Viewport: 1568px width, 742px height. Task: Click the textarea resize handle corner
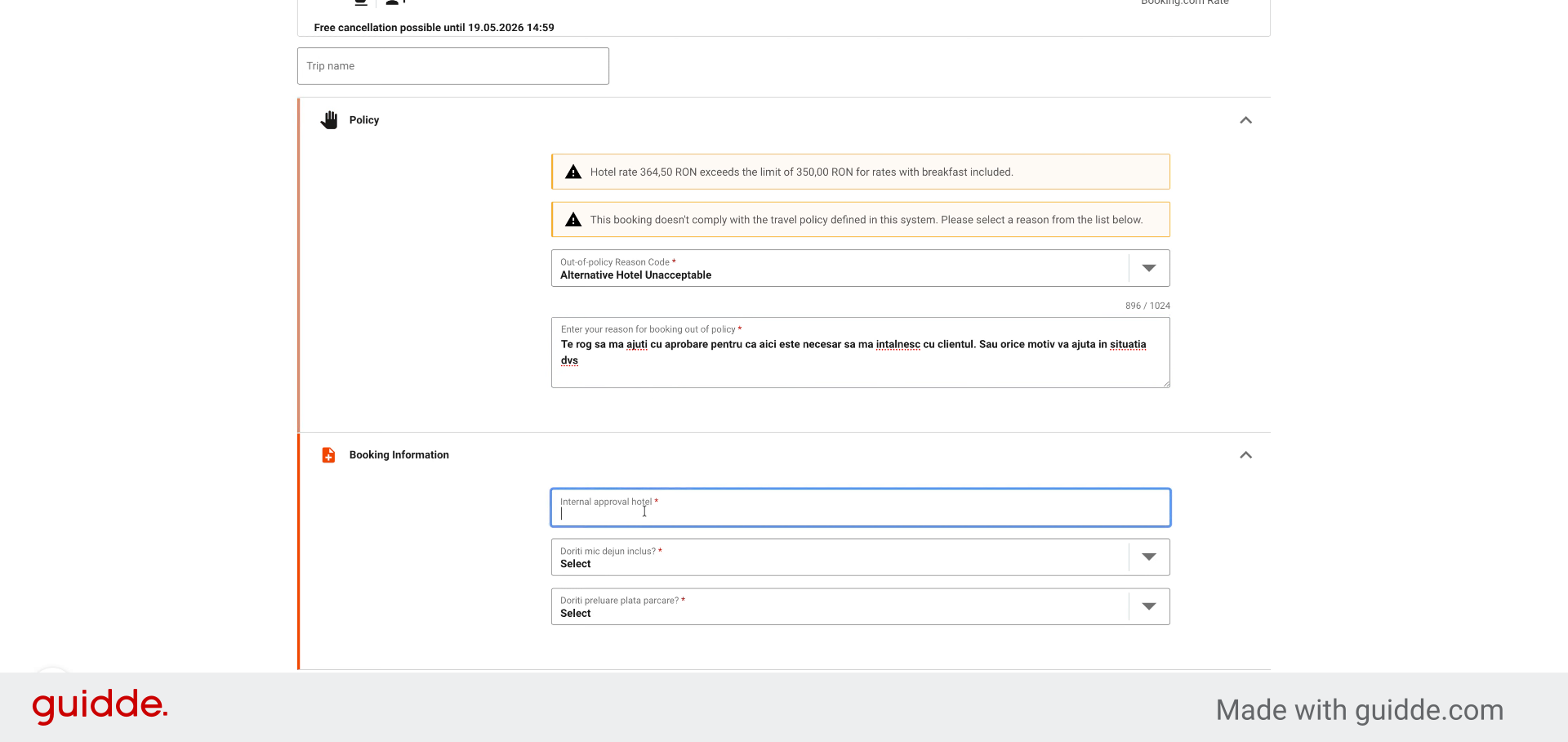click(1165, 383)
